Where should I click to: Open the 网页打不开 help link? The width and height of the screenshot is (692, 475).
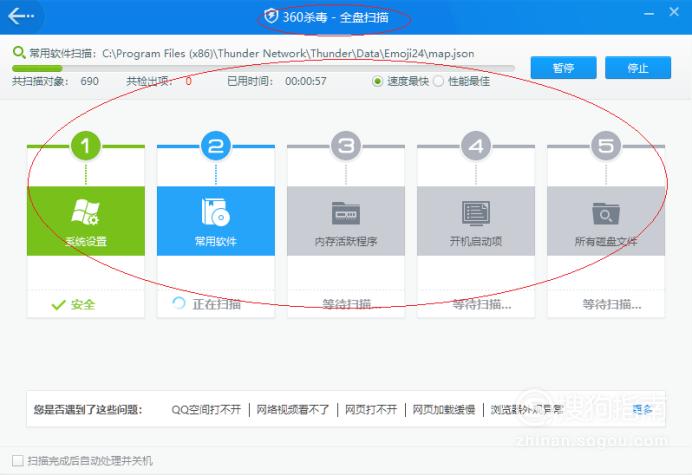point(371,410)
